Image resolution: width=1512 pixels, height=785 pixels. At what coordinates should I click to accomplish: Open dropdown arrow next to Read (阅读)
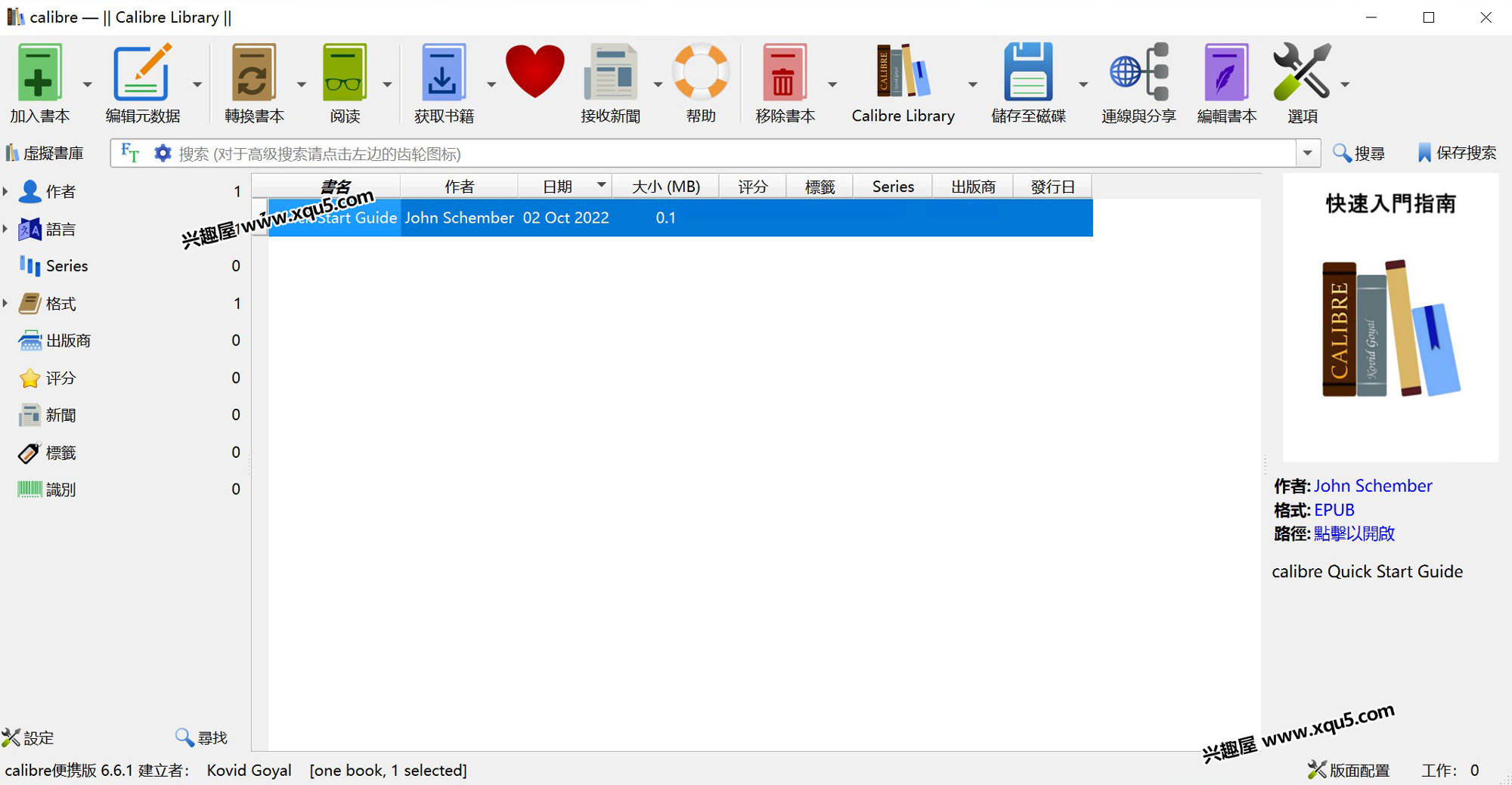click(387, 85)
